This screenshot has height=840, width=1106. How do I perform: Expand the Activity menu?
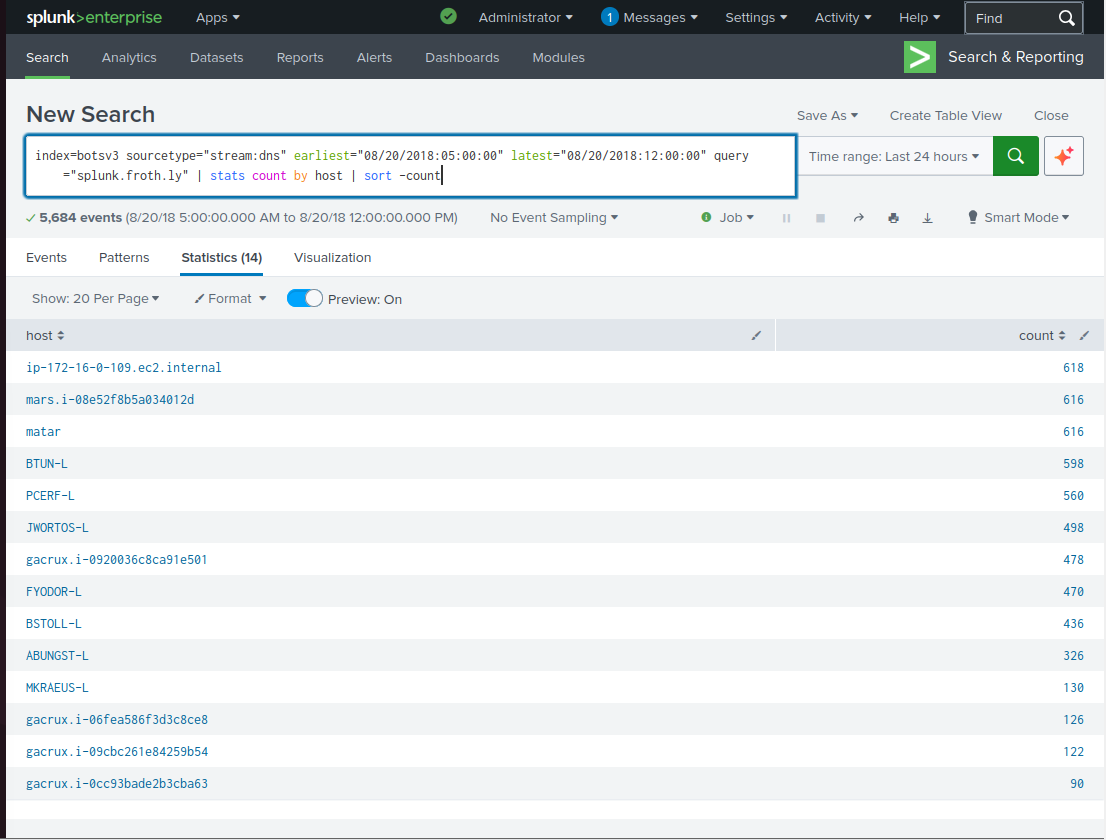843,18
